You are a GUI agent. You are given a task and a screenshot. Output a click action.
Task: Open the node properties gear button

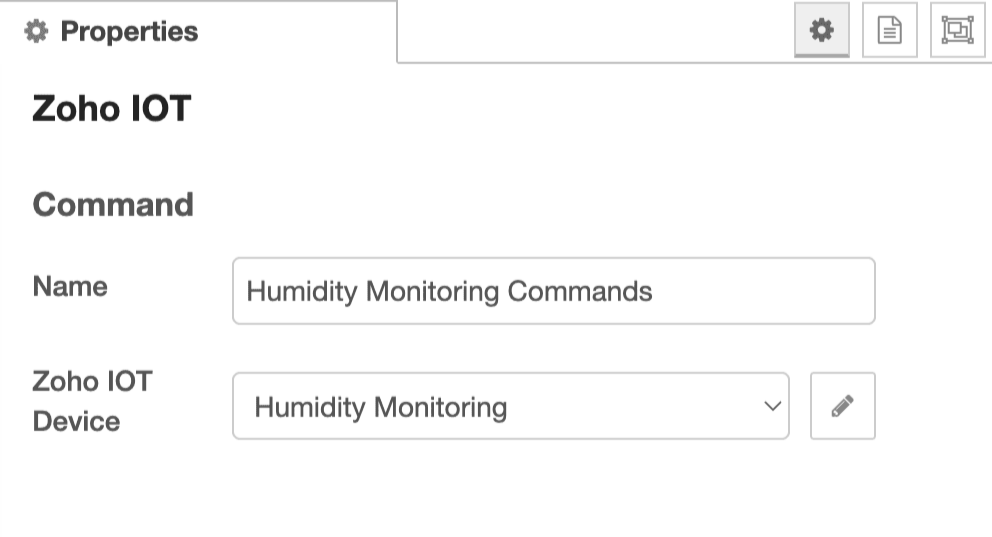tap(821, 31)
